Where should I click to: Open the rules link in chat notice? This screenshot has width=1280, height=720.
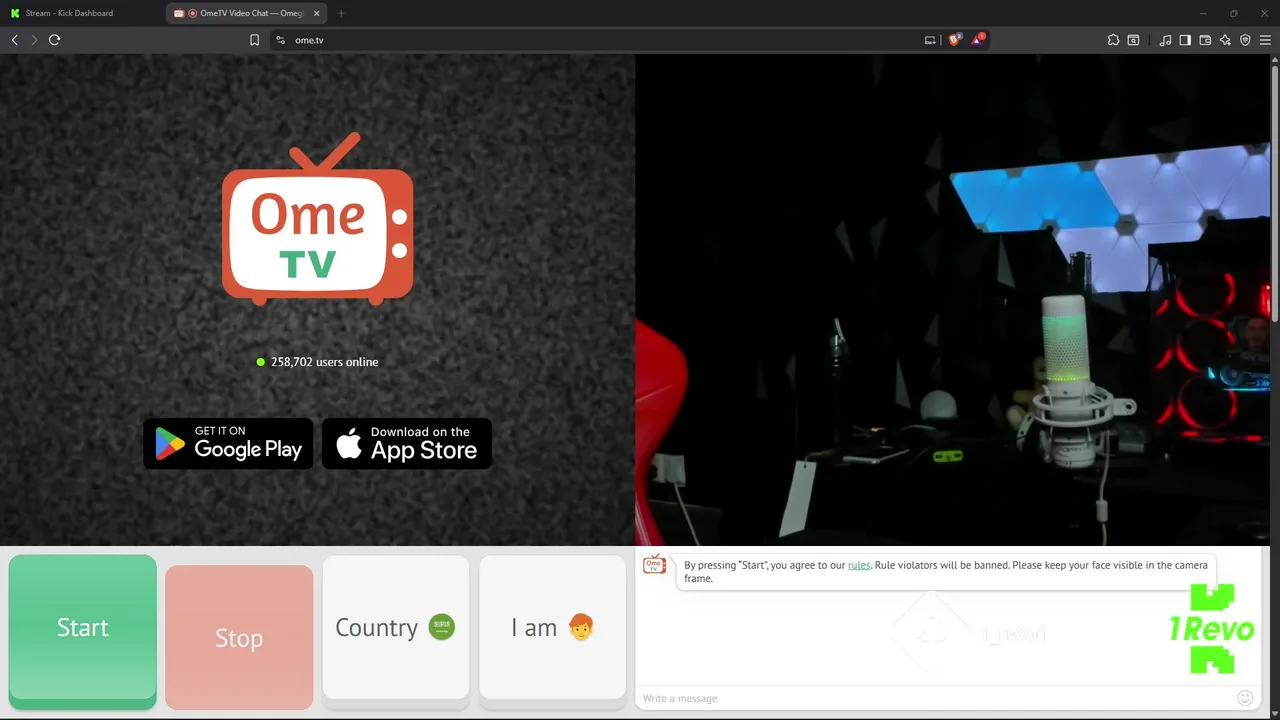859,565
